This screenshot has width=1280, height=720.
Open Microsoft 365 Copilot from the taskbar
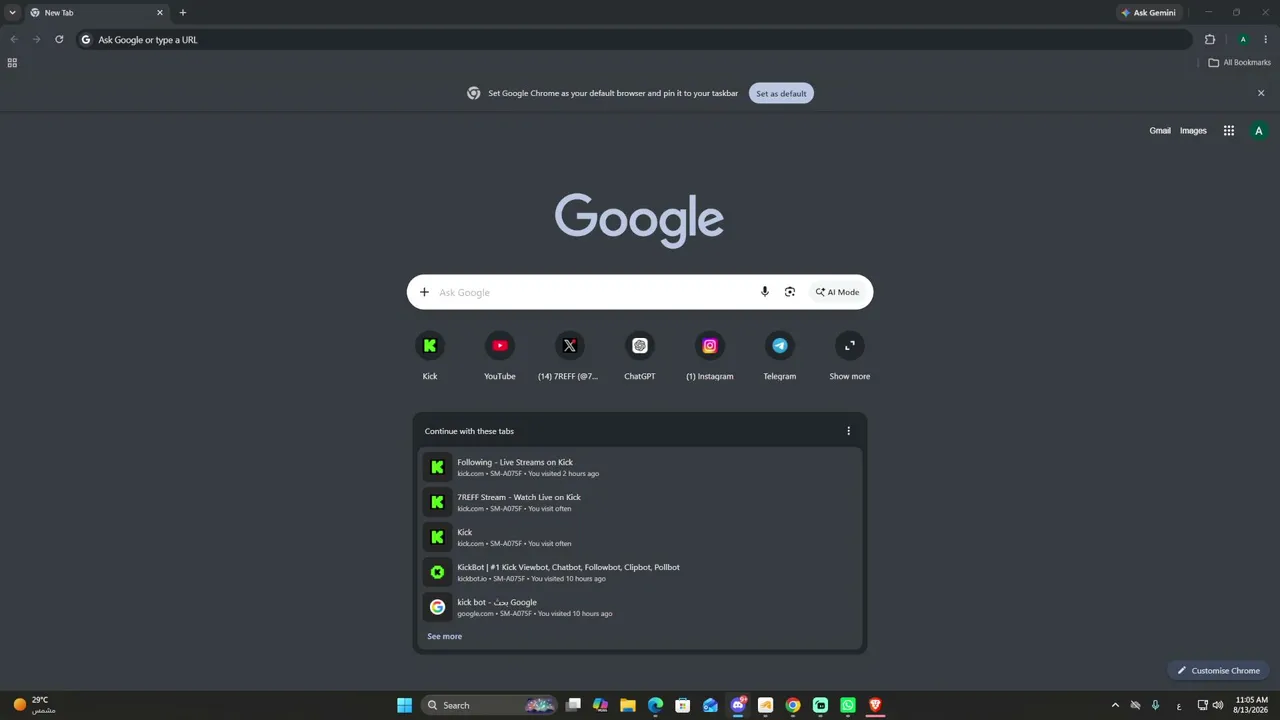point(600,705)
